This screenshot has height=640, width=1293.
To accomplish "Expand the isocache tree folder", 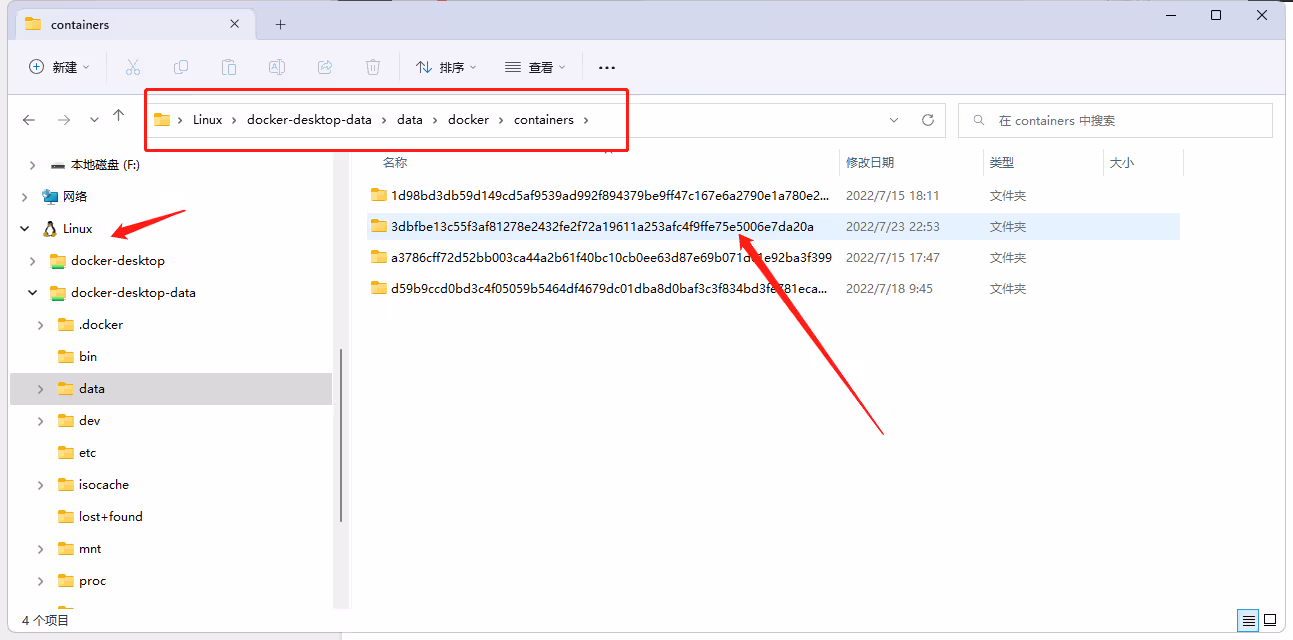I will (x=41, y=485).
